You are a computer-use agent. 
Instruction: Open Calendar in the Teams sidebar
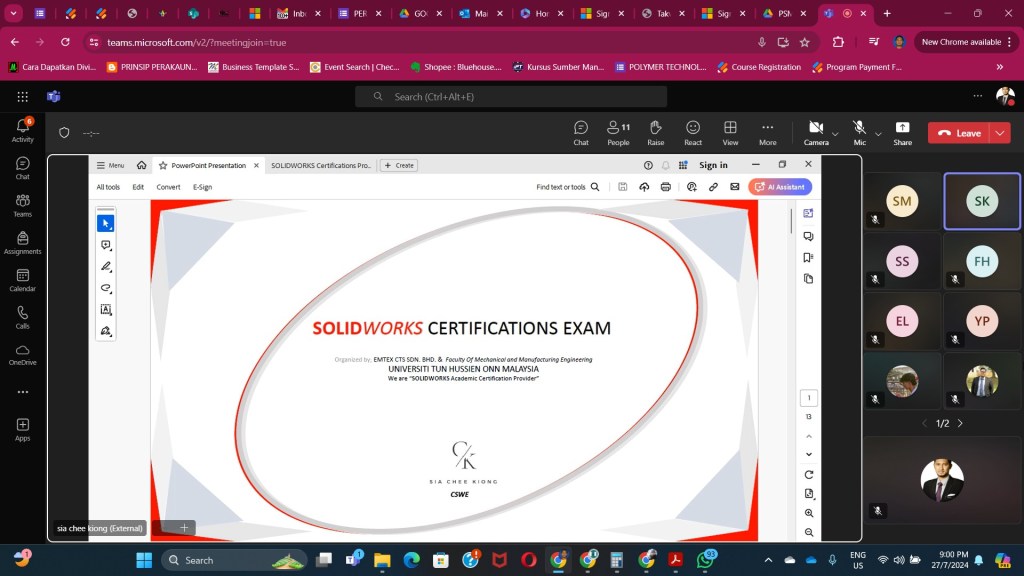(22, 279)
